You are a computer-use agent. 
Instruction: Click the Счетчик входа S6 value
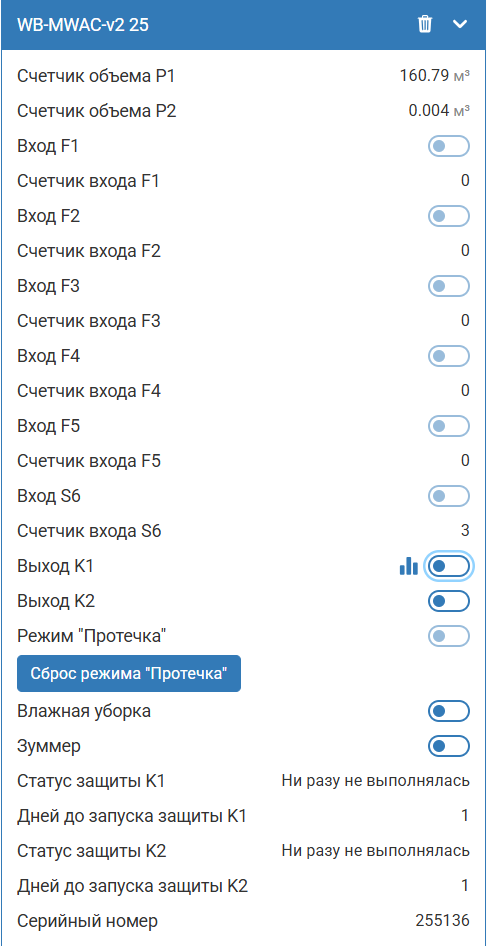tap(465, 531)
